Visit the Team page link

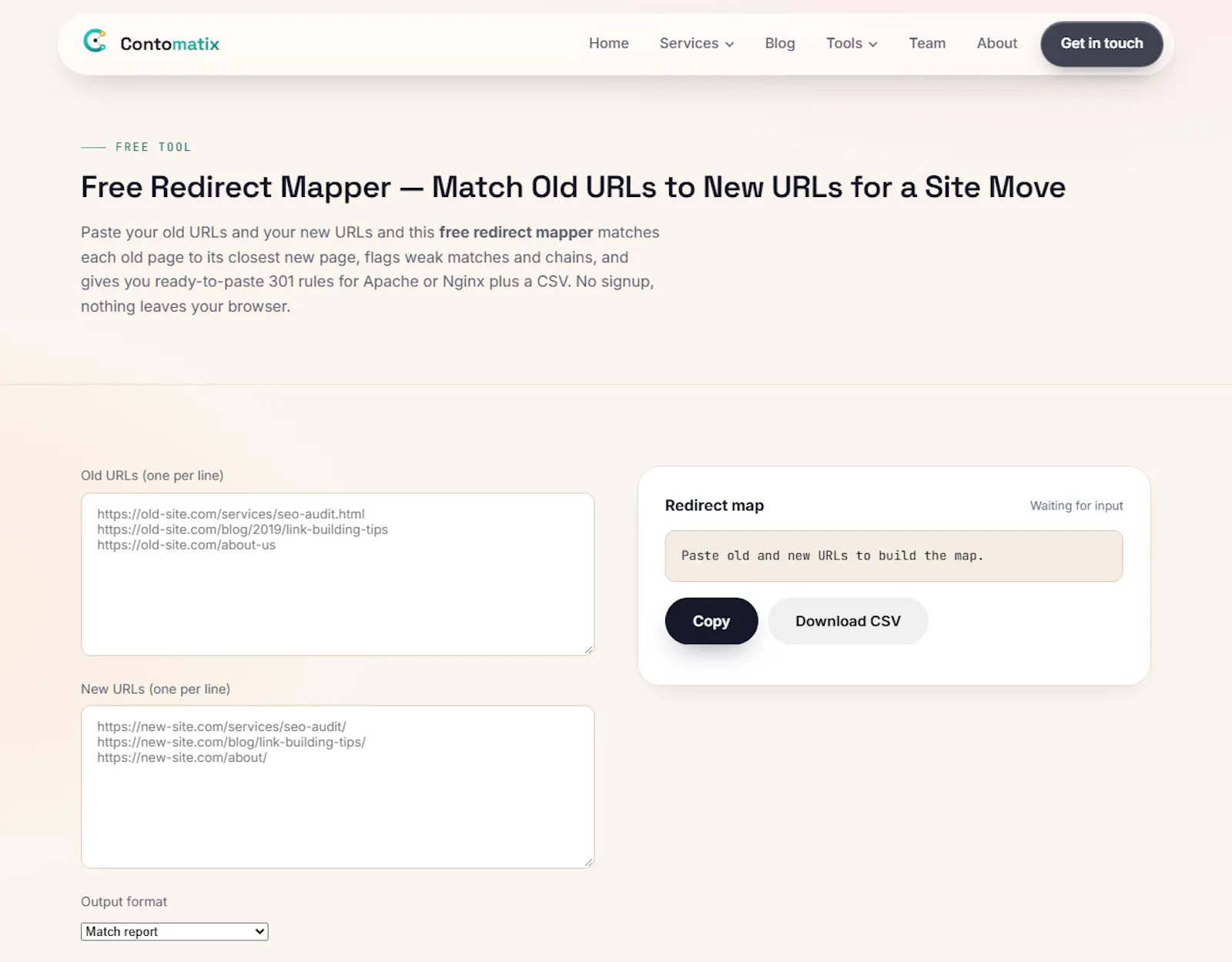point(927,43)
